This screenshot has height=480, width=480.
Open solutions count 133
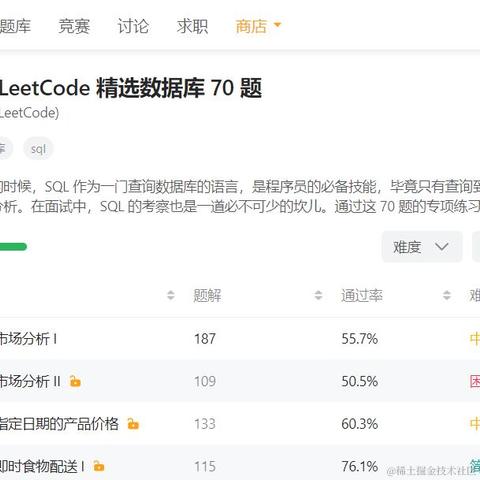point(205,424)
